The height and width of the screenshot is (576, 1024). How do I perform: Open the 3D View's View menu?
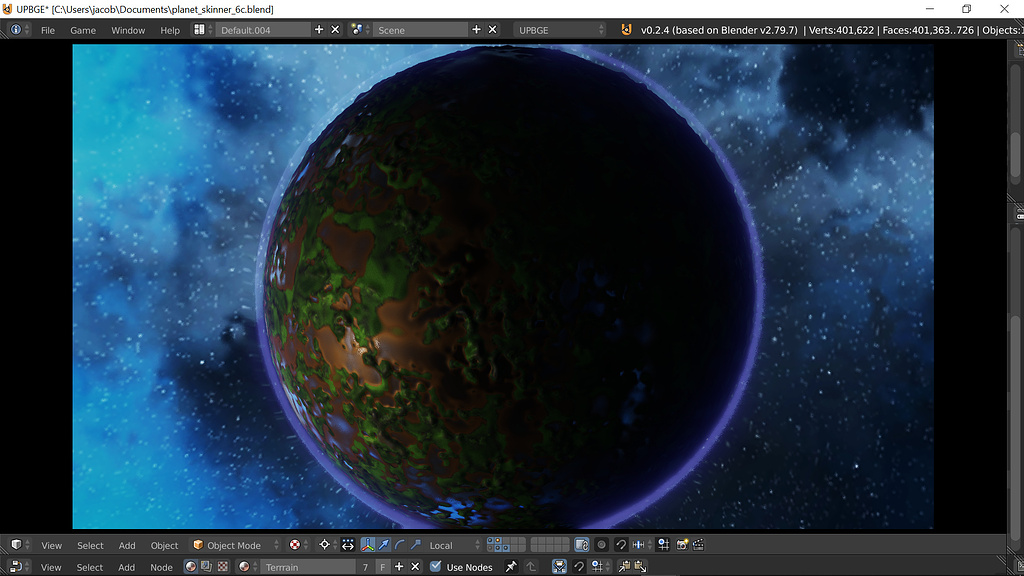(52, 545)
